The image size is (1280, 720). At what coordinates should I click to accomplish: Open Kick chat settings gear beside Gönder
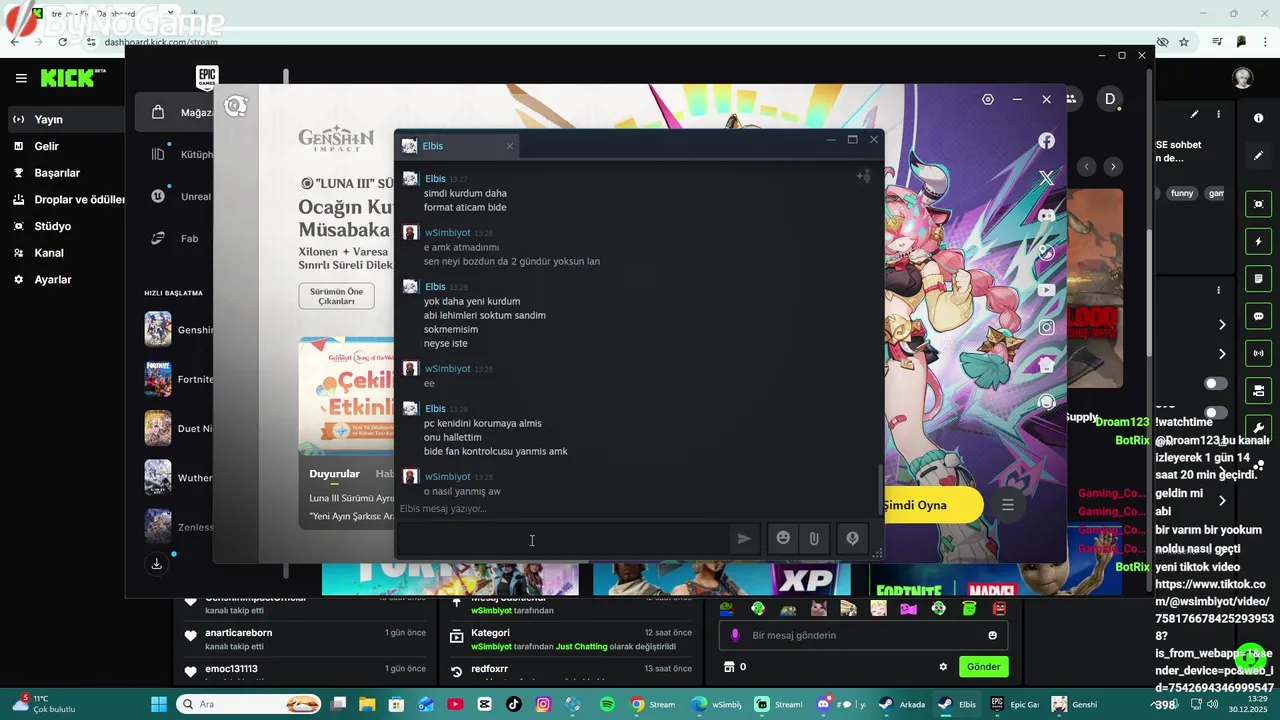point(942,667)
